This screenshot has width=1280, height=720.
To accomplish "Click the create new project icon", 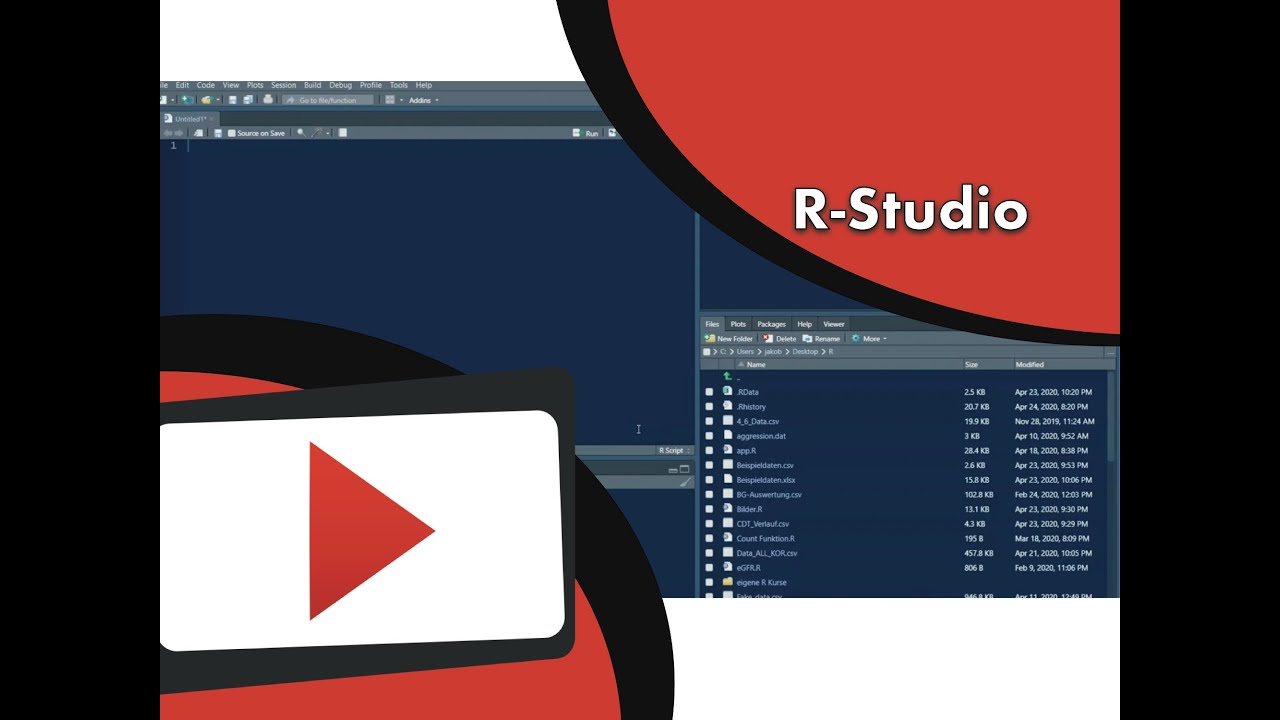I will pyautogui.click(x=186, y=100).
